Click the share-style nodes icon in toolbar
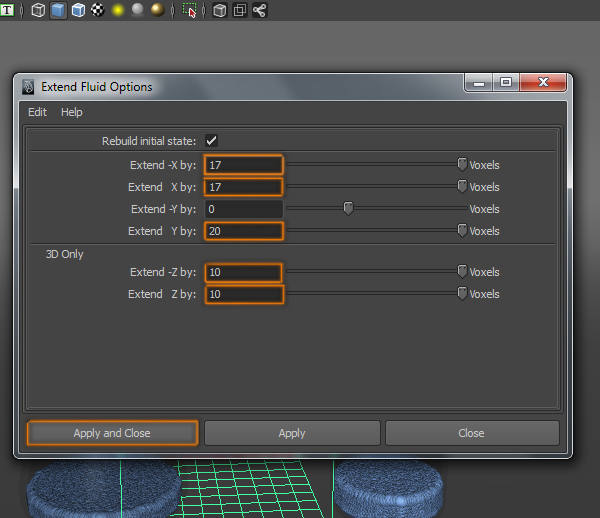This screenshot has width=600, height=518. pyautogui.click(x=259, y=11)
